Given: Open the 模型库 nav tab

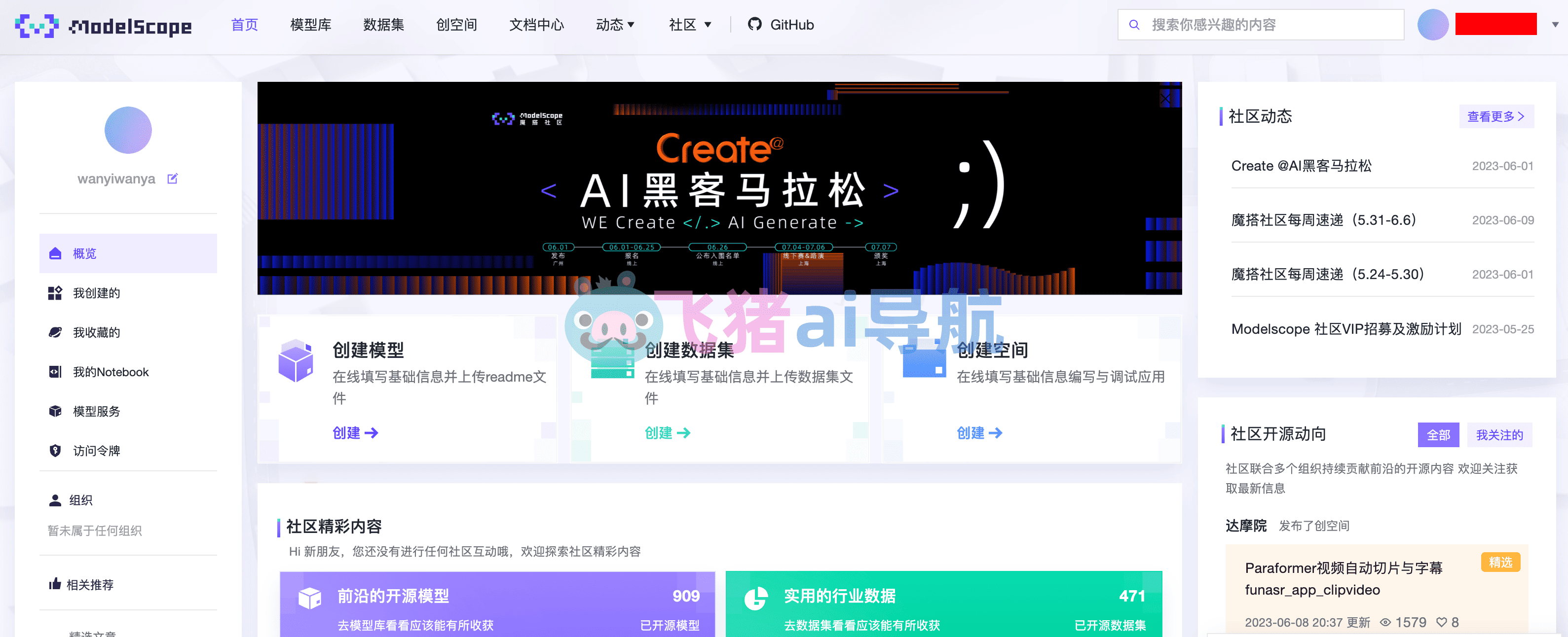Looking at the screenshot, I should tap(310, 25).
